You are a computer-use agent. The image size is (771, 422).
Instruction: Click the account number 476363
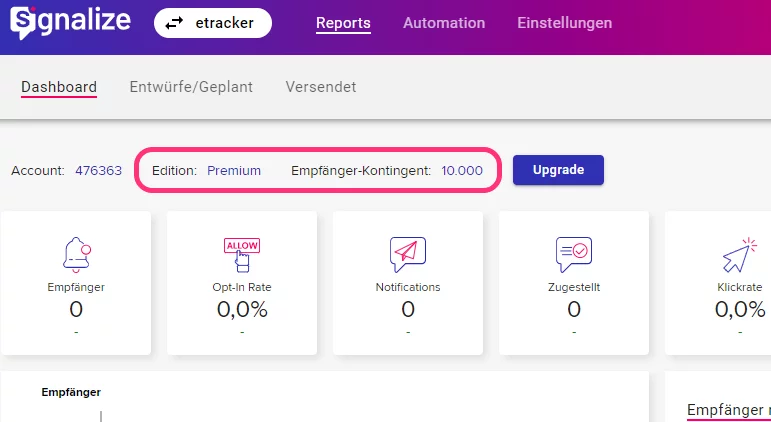(98, 171)
